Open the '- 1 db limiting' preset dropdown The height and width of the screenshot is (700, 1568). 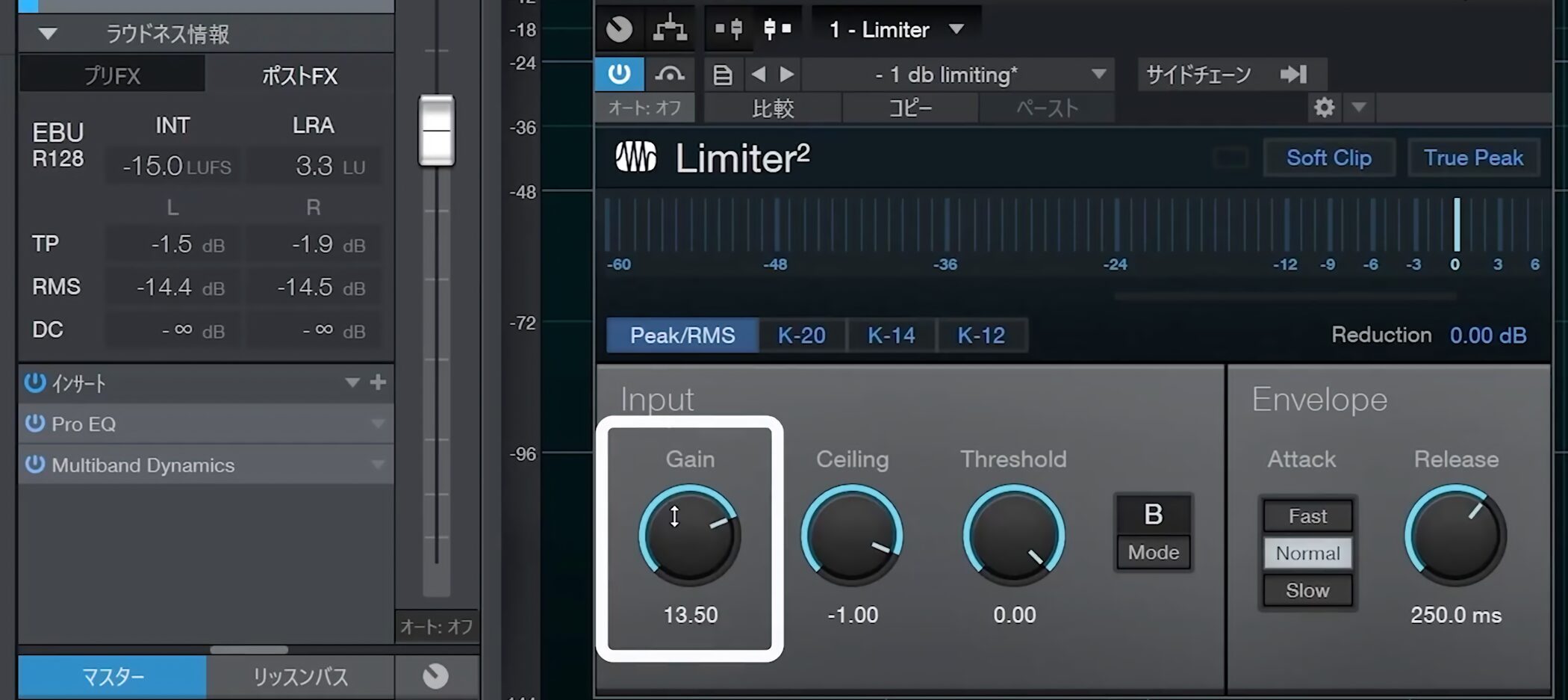(1098, 74)
